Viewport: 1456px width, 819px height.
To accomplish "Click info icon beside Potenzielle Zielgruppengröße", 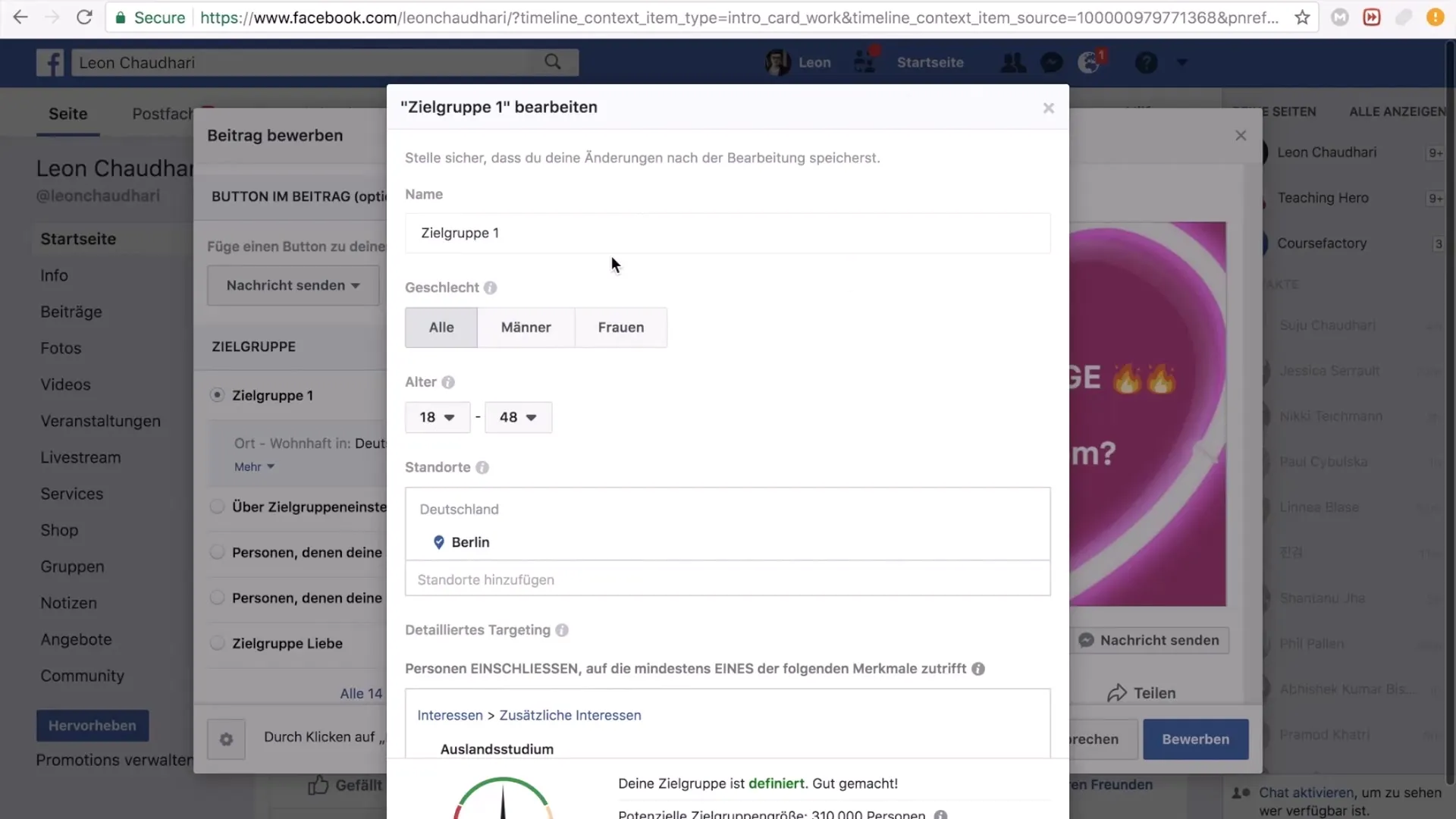I will click(x=940, y=814).
